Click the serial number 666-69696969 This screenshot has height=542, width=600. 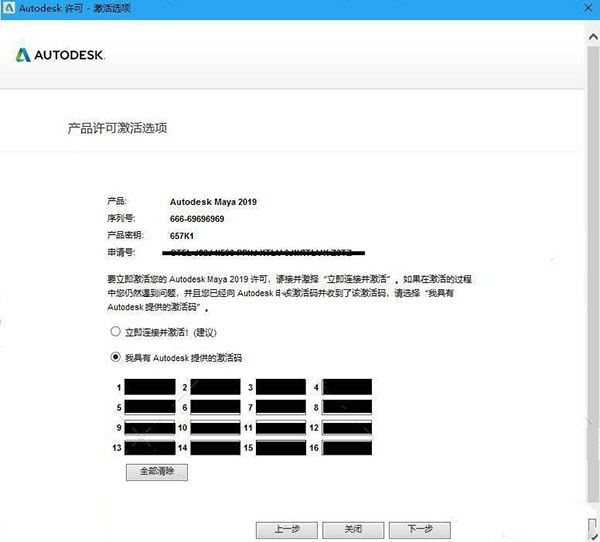point(197,219)
